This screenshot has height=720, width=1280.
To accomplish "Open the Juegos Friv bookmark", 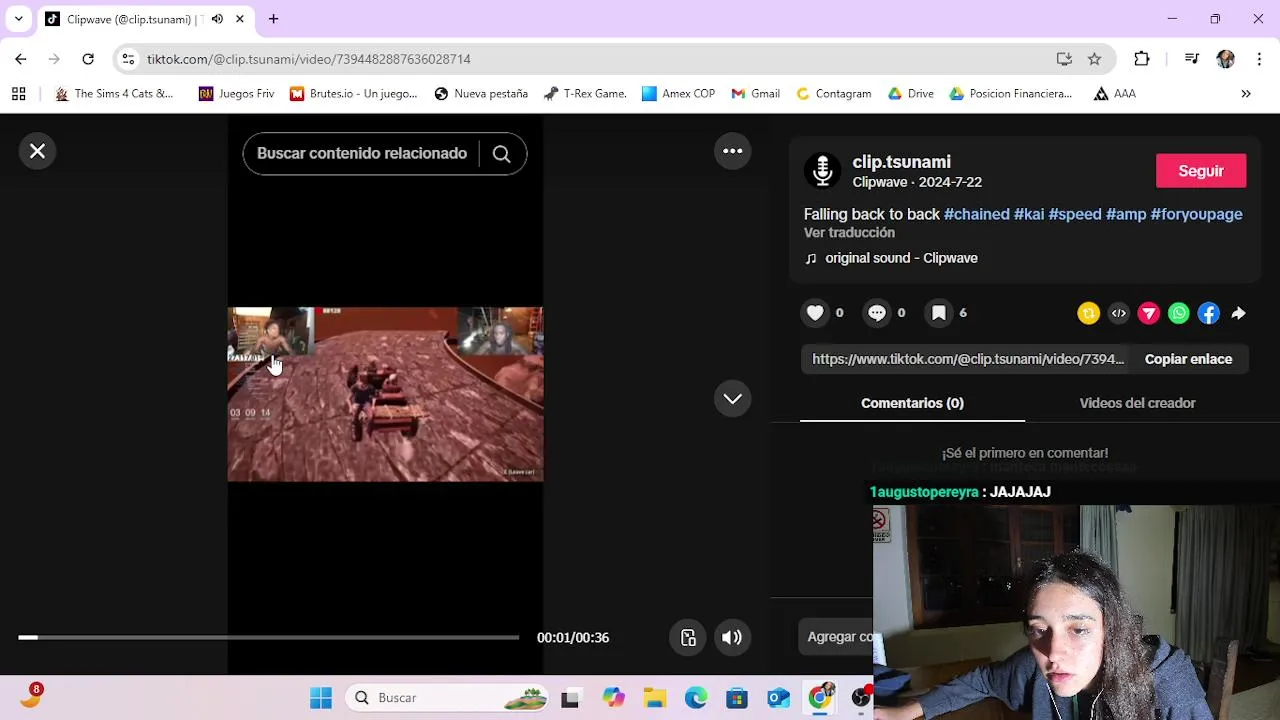I will [236, 93].
